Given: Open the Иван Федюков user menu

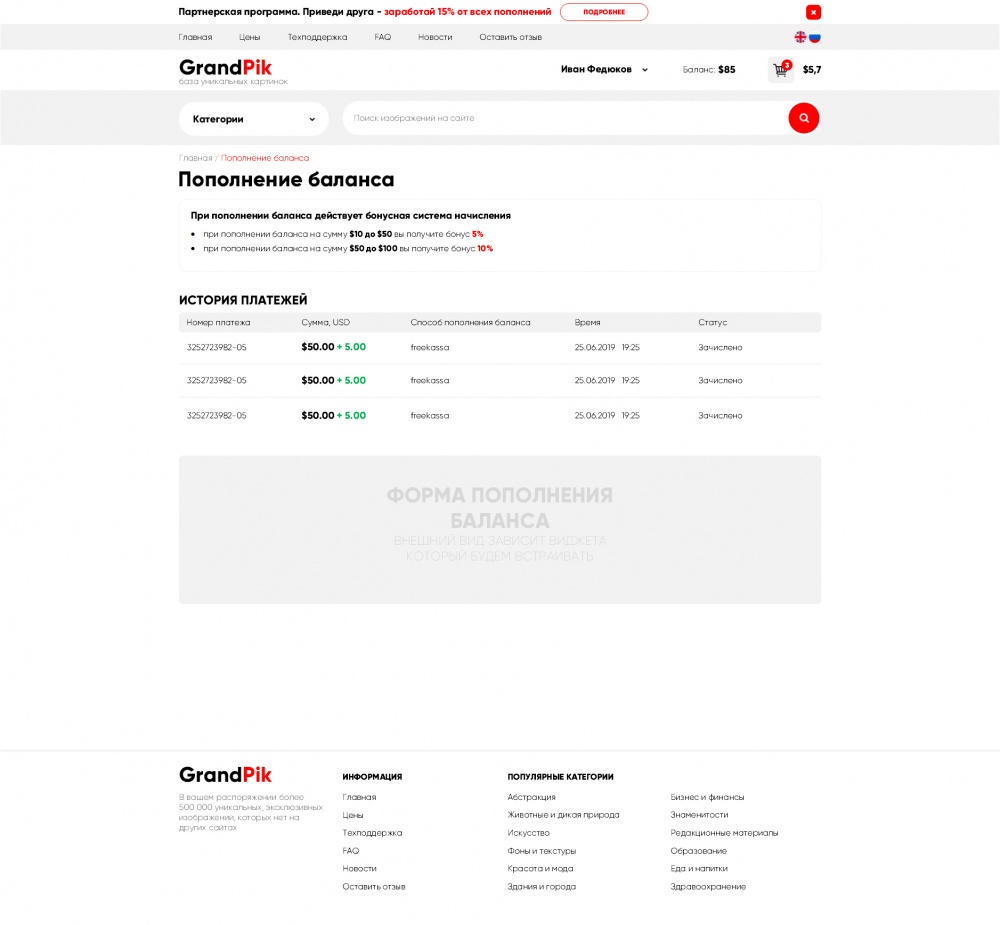Looking at the screenshot, I should pos(604,70).
